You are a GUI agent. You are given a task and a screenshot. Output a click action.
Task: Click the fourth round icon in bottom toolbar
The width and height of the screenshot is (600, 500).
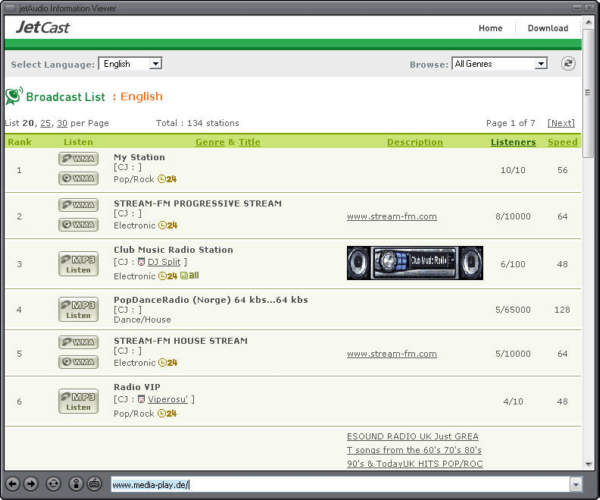(76, 484)
